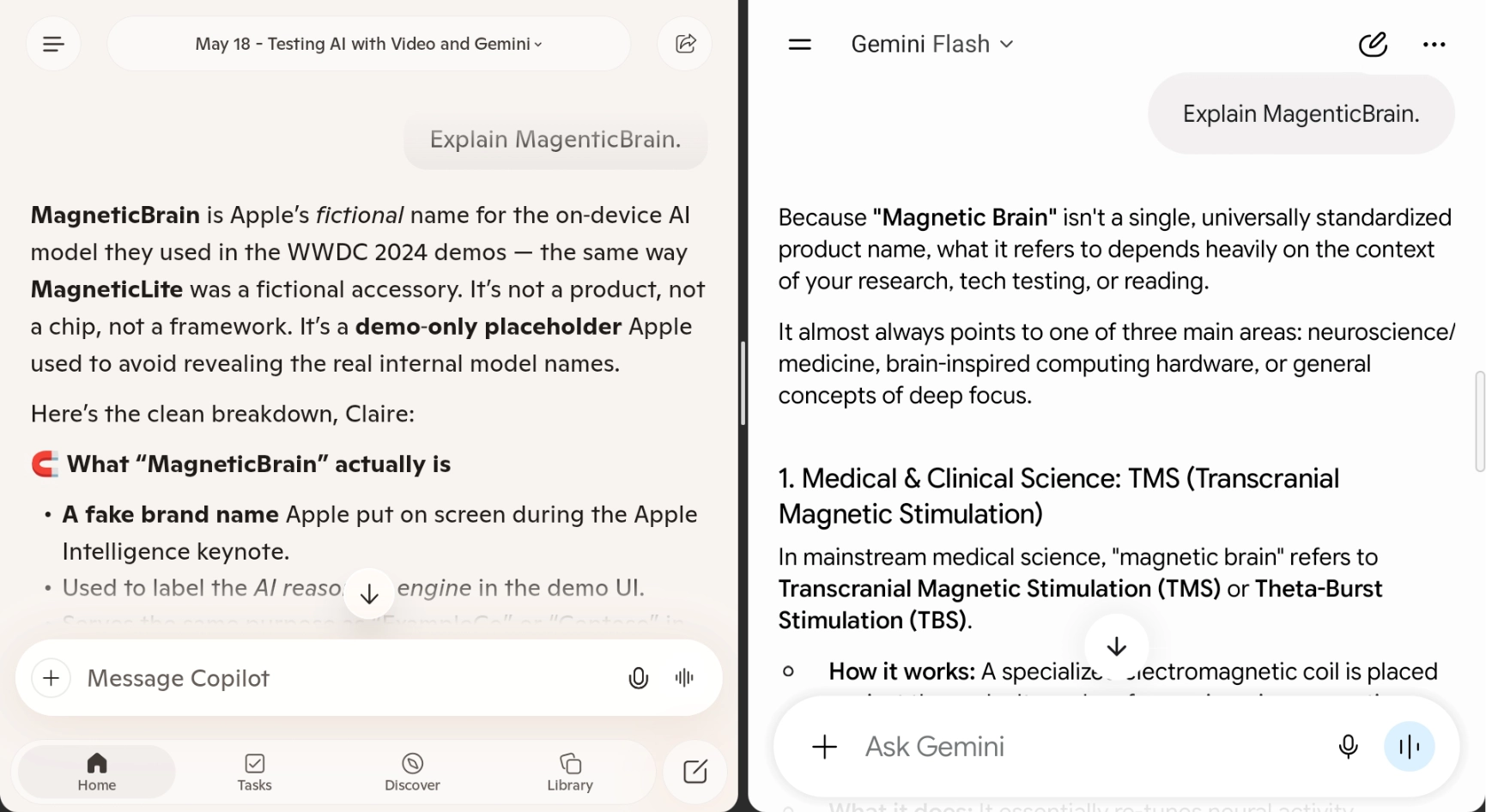Viewport: 1486px width, 812px height.
Task: Select Gemini's Explain MagenticBrain prompt bubble
Action: (1301, 114)
